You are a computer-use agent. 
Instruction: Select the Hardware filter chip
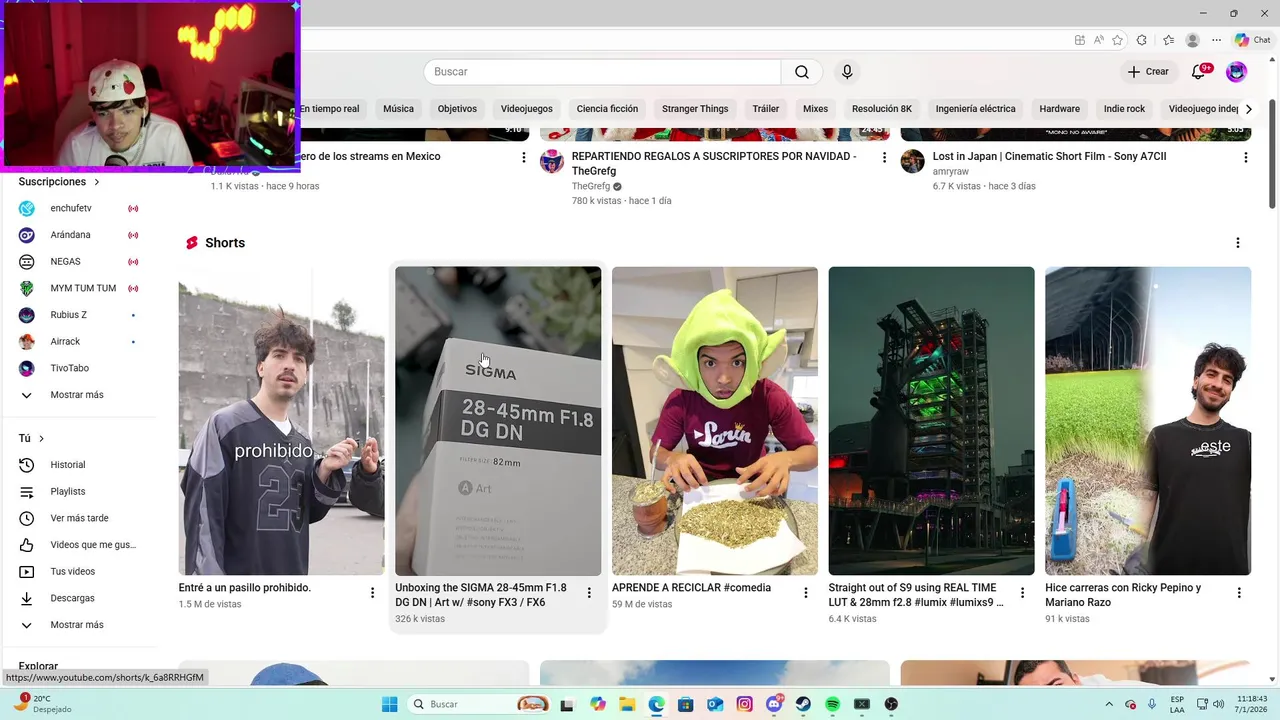[1059, 109]
